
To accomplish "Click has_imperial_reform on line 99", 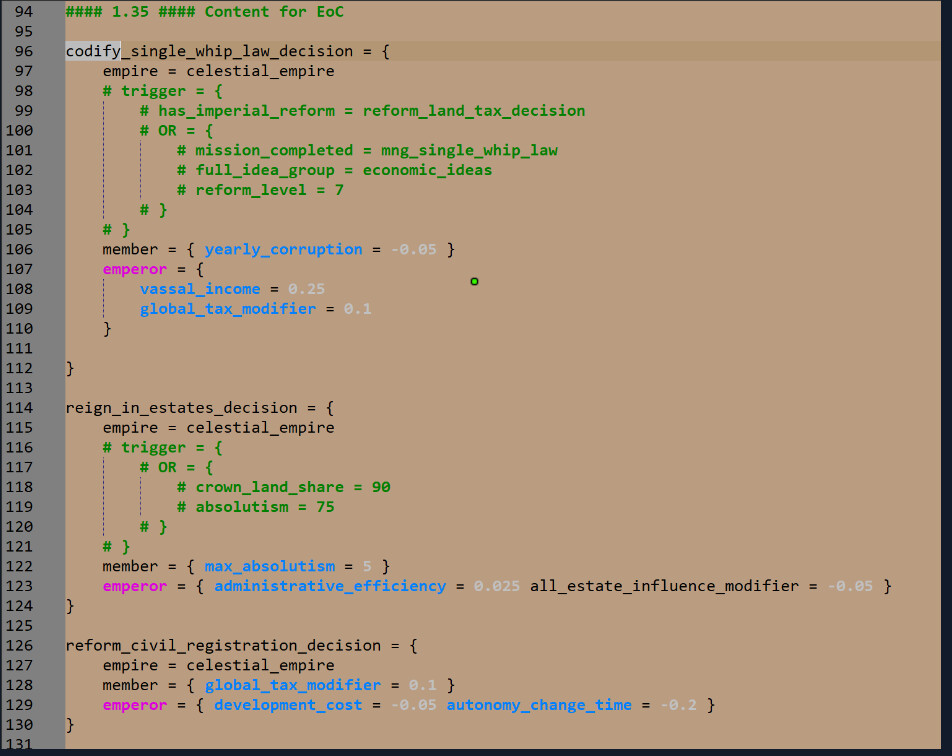I will coord(246,111).
